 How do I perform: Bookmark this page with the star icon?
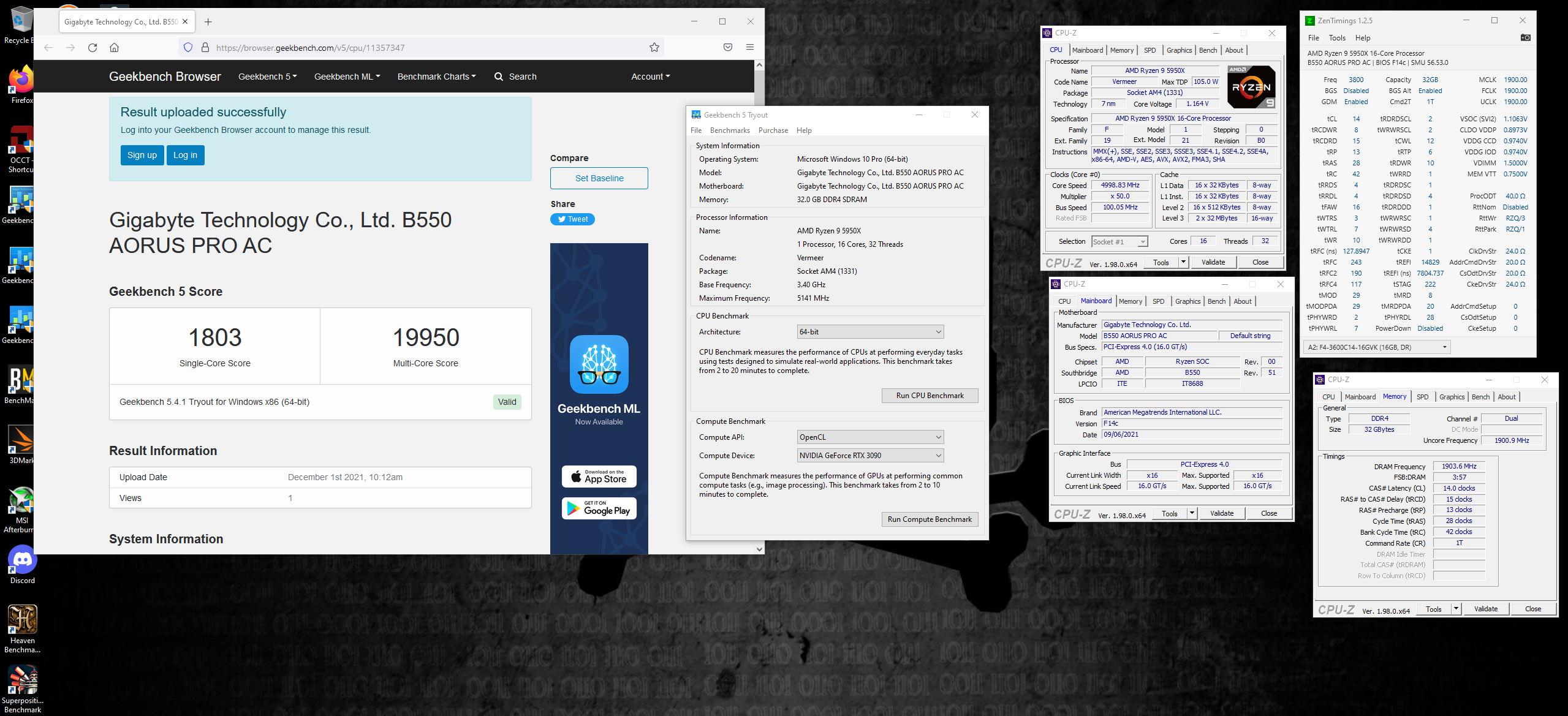point(654,48)
